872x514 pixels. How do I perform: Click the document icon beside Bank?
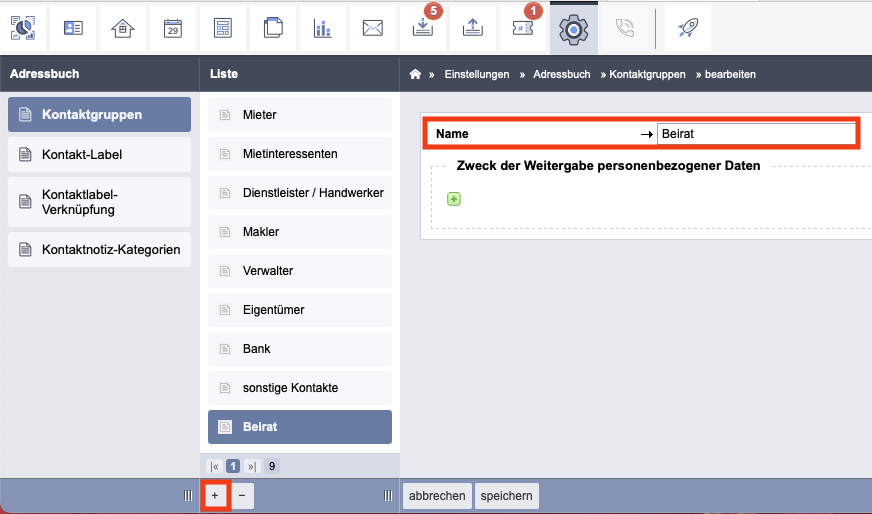225,349
